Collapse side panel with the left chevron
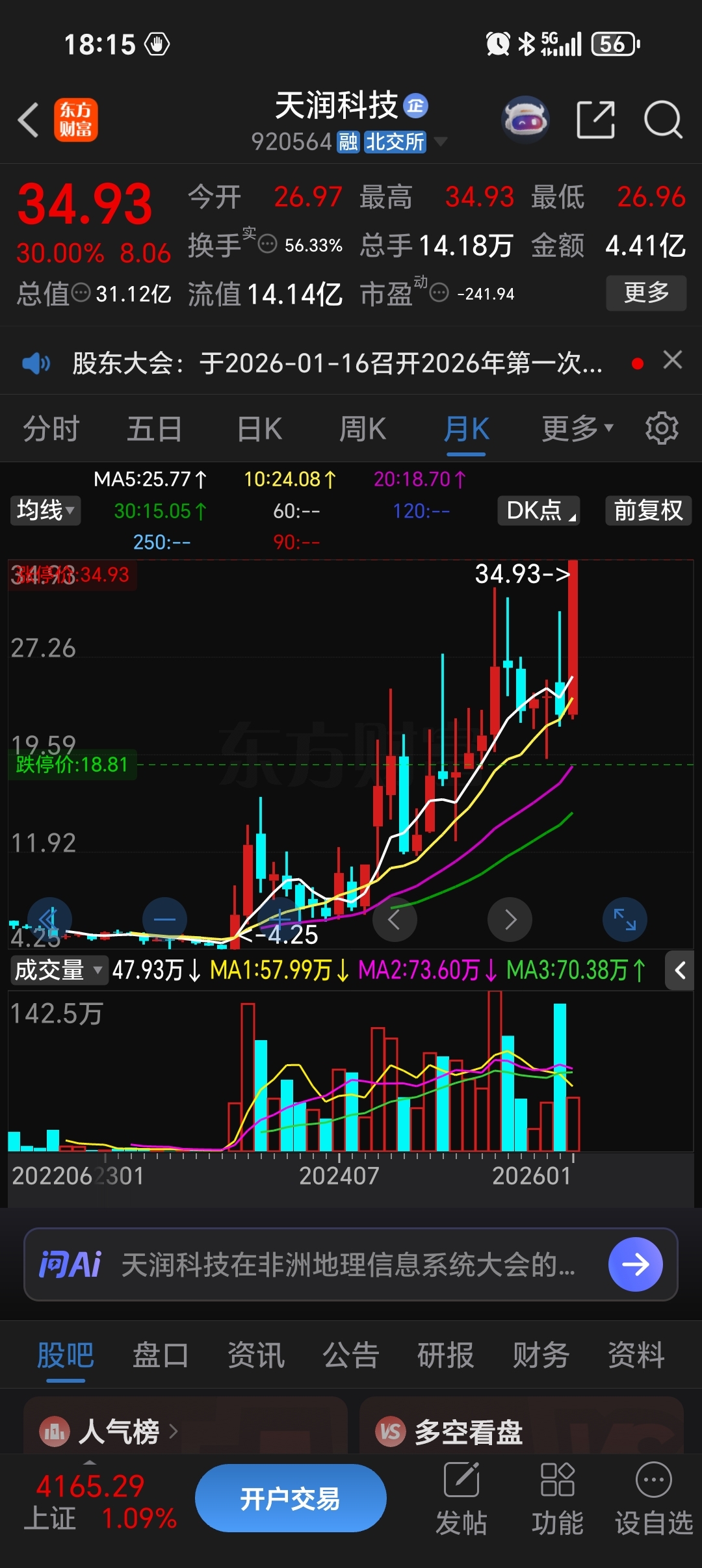This screenshot has width=702, height=1568. (x=681, y=971)
